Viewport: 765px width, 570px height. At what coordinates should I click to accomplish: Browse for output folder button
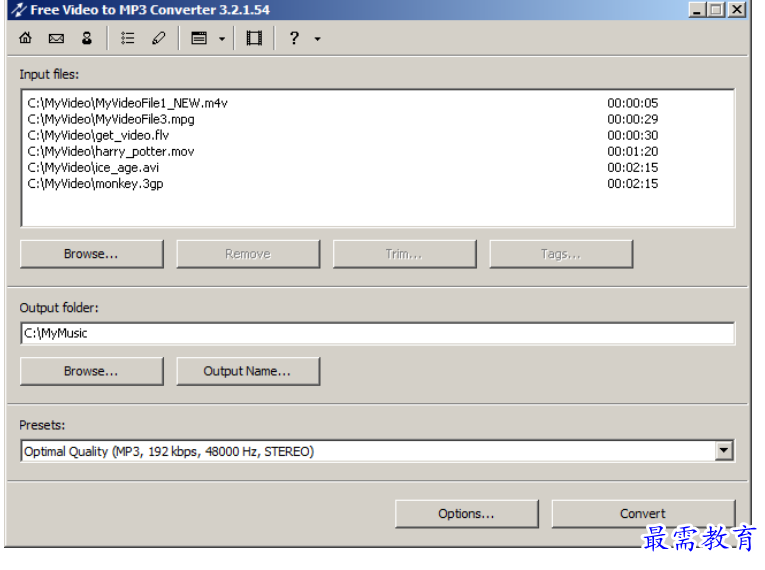92,371
